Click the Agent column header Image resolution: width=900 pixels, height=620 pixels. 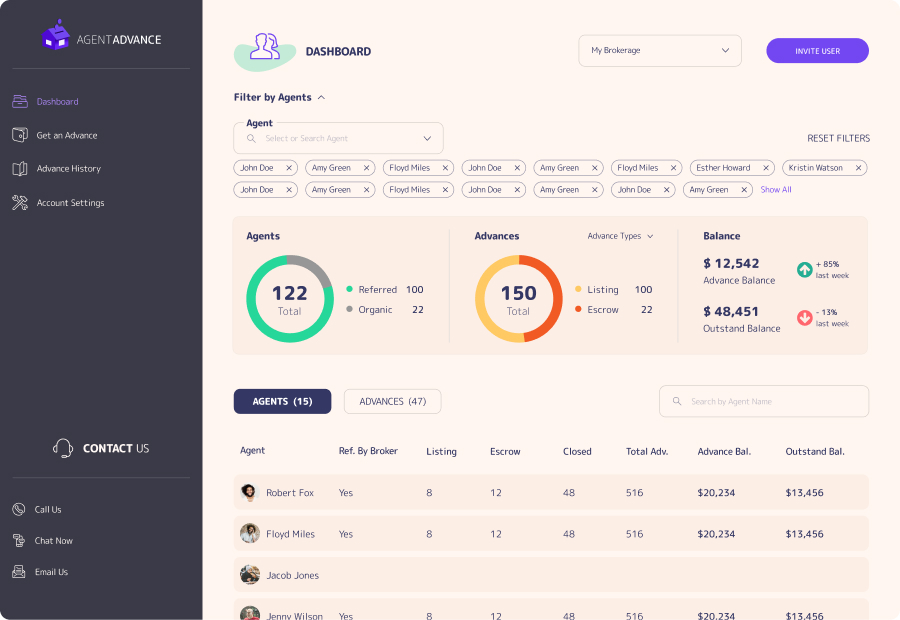point(253,451)
